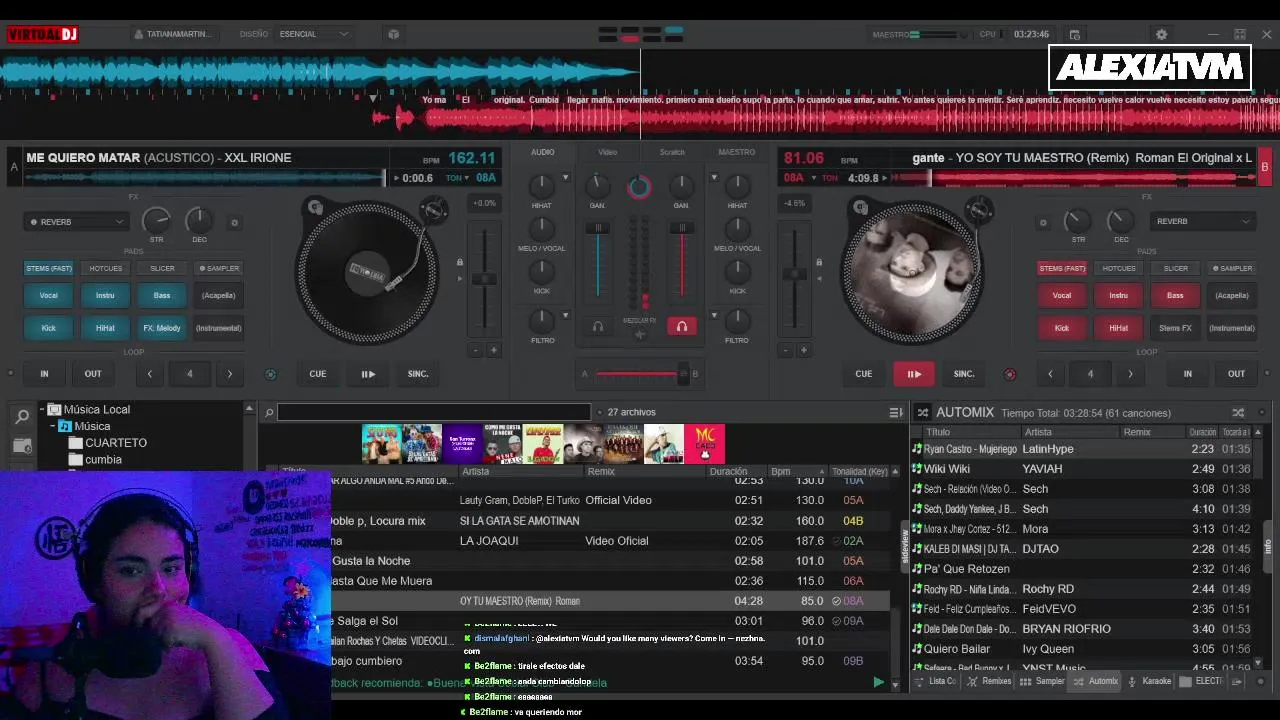
Task: Toggle Instru stem pad on deck A
Action: [105, 295]
